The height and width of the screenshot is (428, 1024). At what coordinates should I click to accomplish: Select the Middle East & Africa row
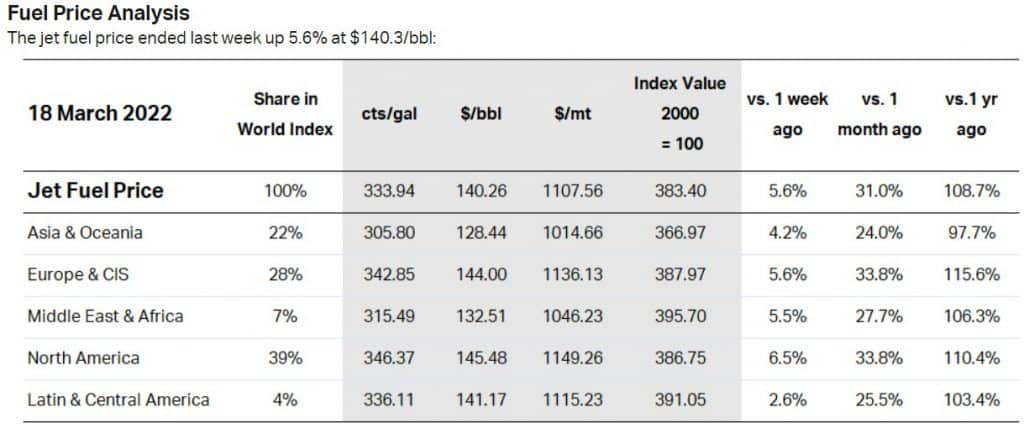click(513, 316)
